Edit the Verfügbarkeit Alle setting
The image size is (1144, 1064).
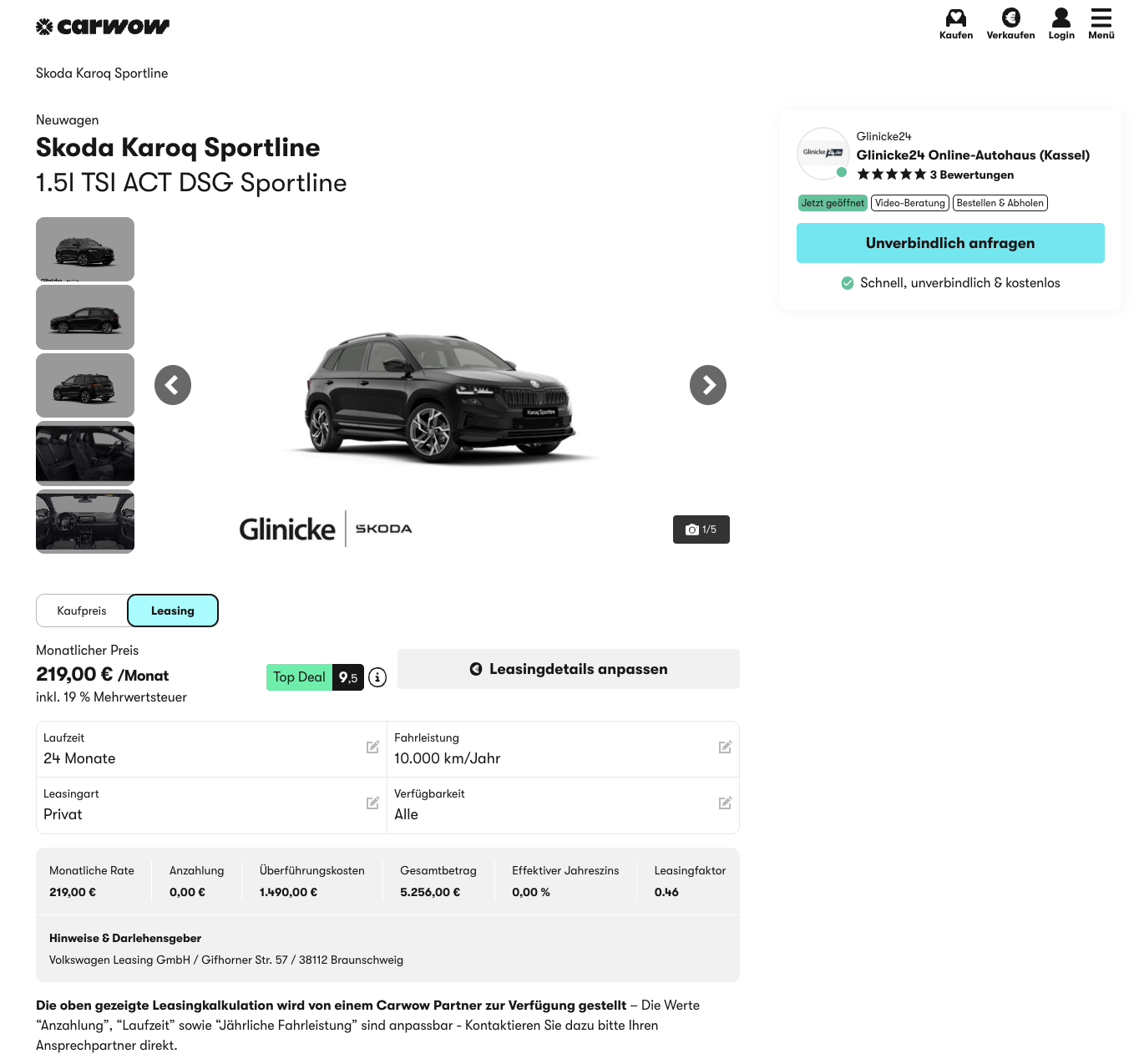click(x=725, y=803)
